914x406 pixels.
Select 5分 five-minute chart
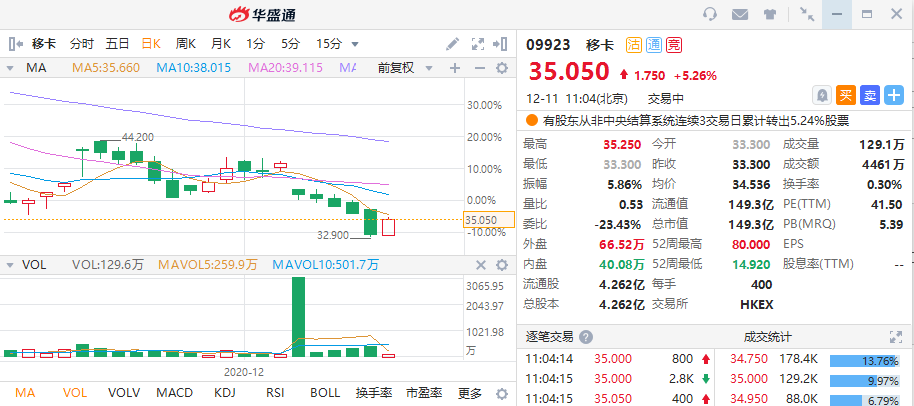click(x=290, y=44)
